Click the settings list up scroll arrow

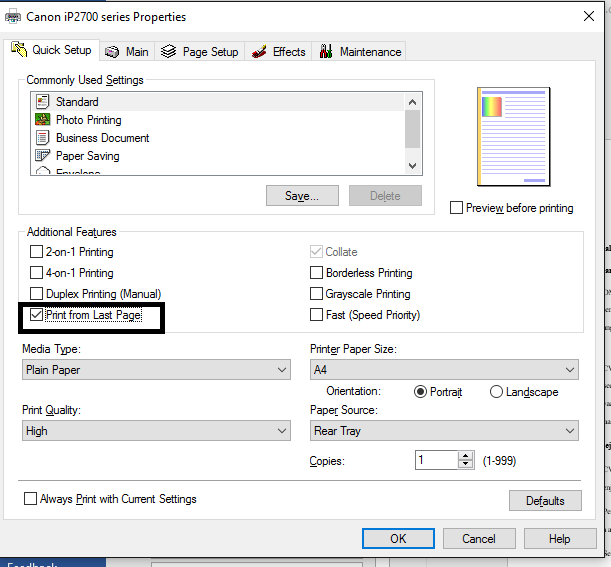pos(413,102)
